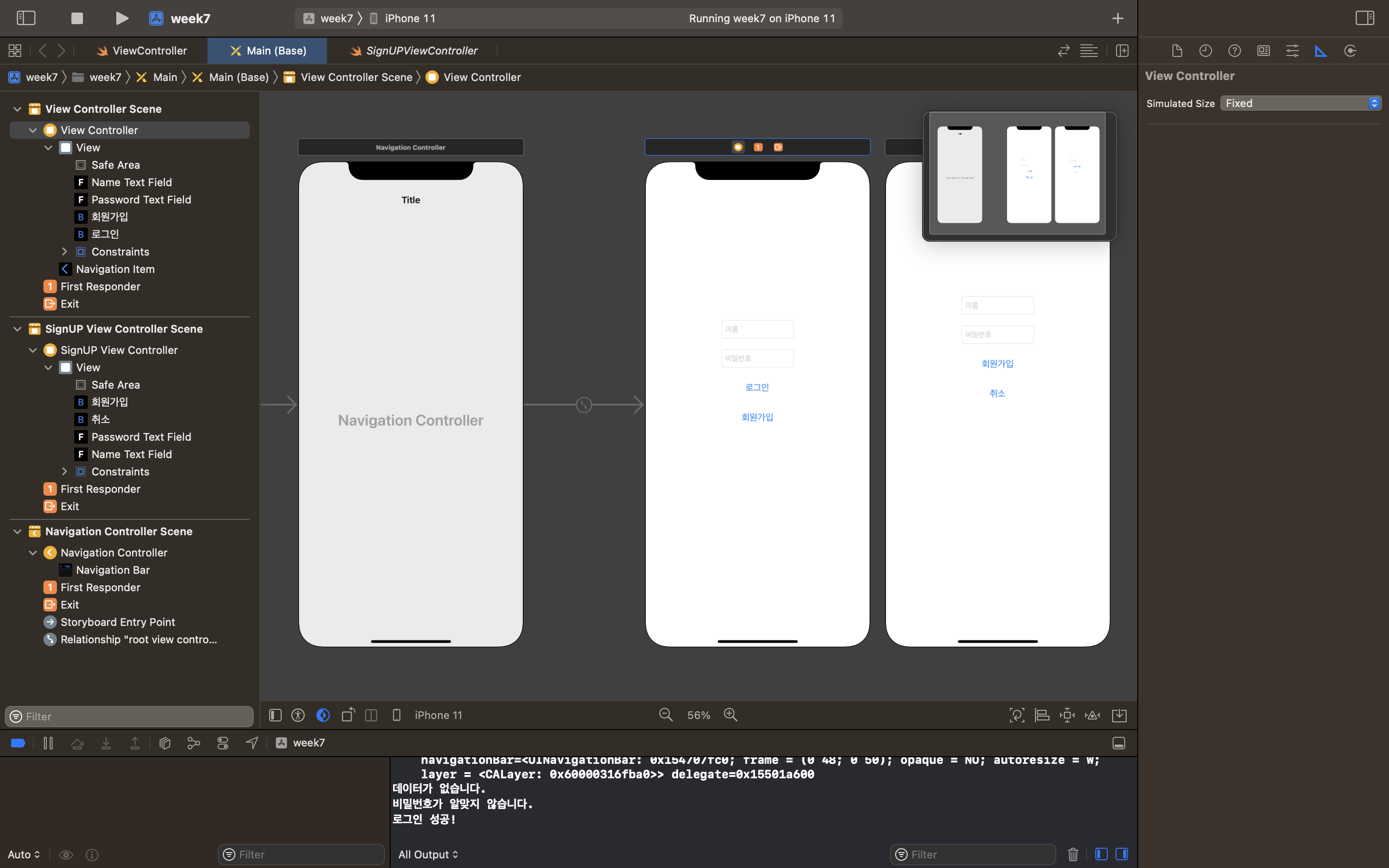Pause program execution in debug bar
This screenshot has height=868, width=1389.
tap(48, 743)
